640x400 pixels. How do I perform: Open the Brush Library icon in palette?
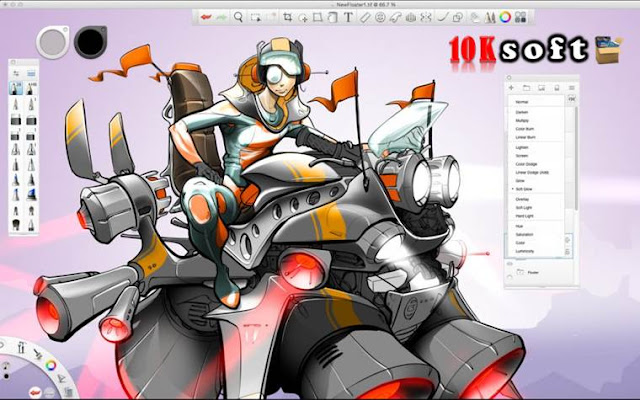[x=31, y=73]
